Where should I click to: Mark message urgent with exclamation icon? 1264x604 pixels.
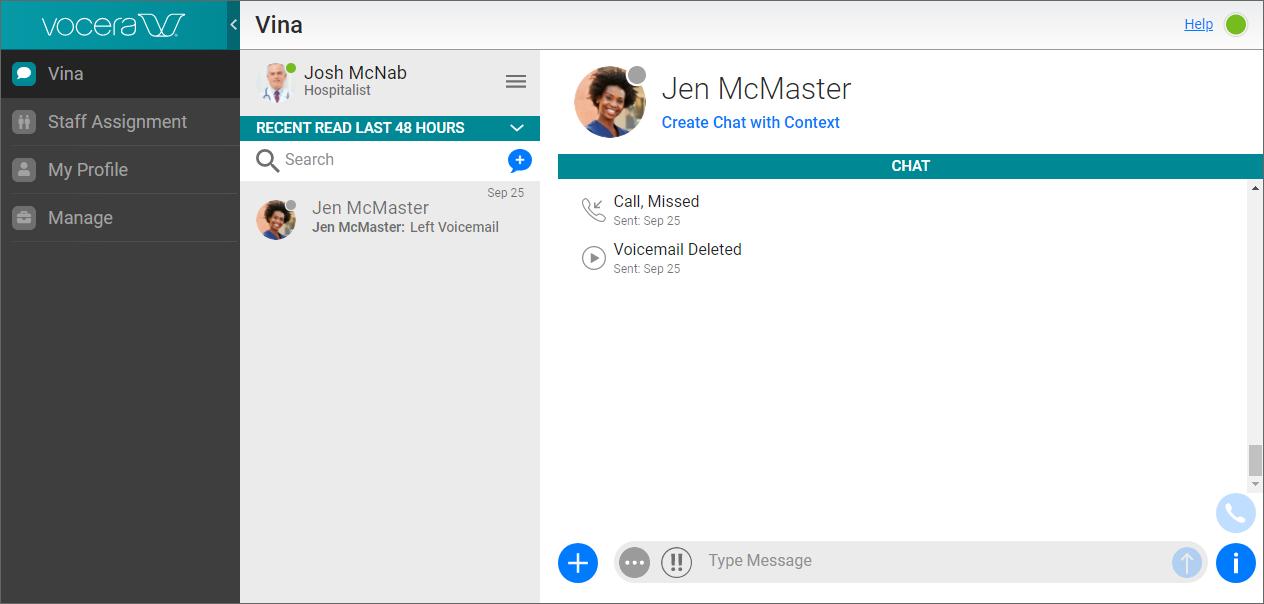point(676,562)
